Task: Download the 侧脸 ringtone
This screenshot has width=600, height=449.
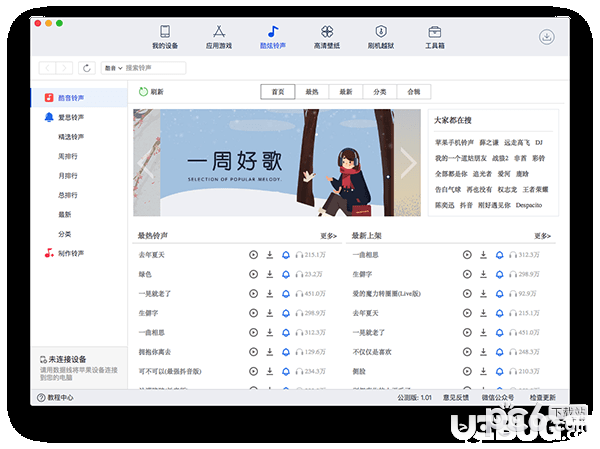Action: tap(484, 371)
